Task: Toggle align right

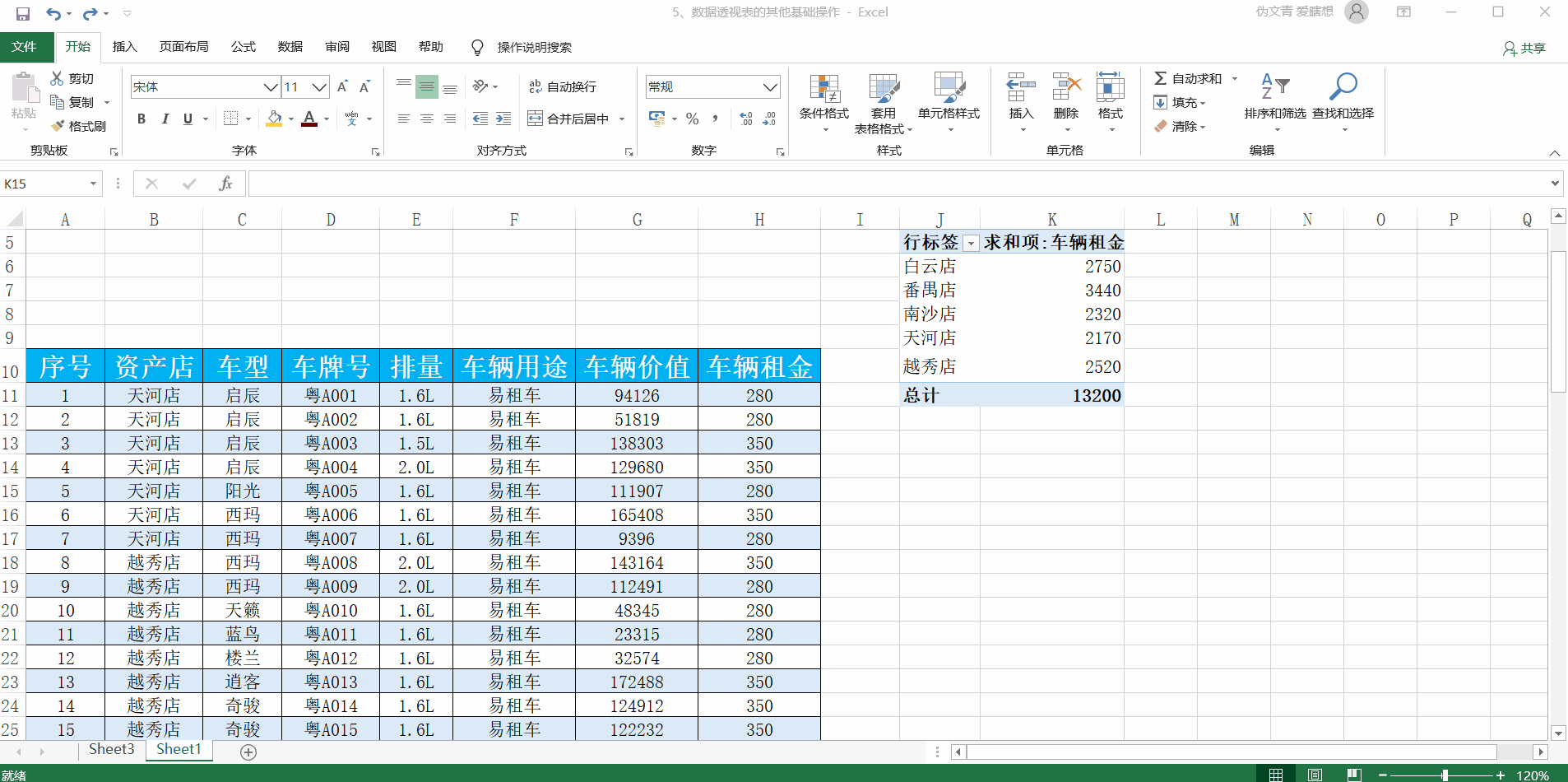Action: coord(450,119)
